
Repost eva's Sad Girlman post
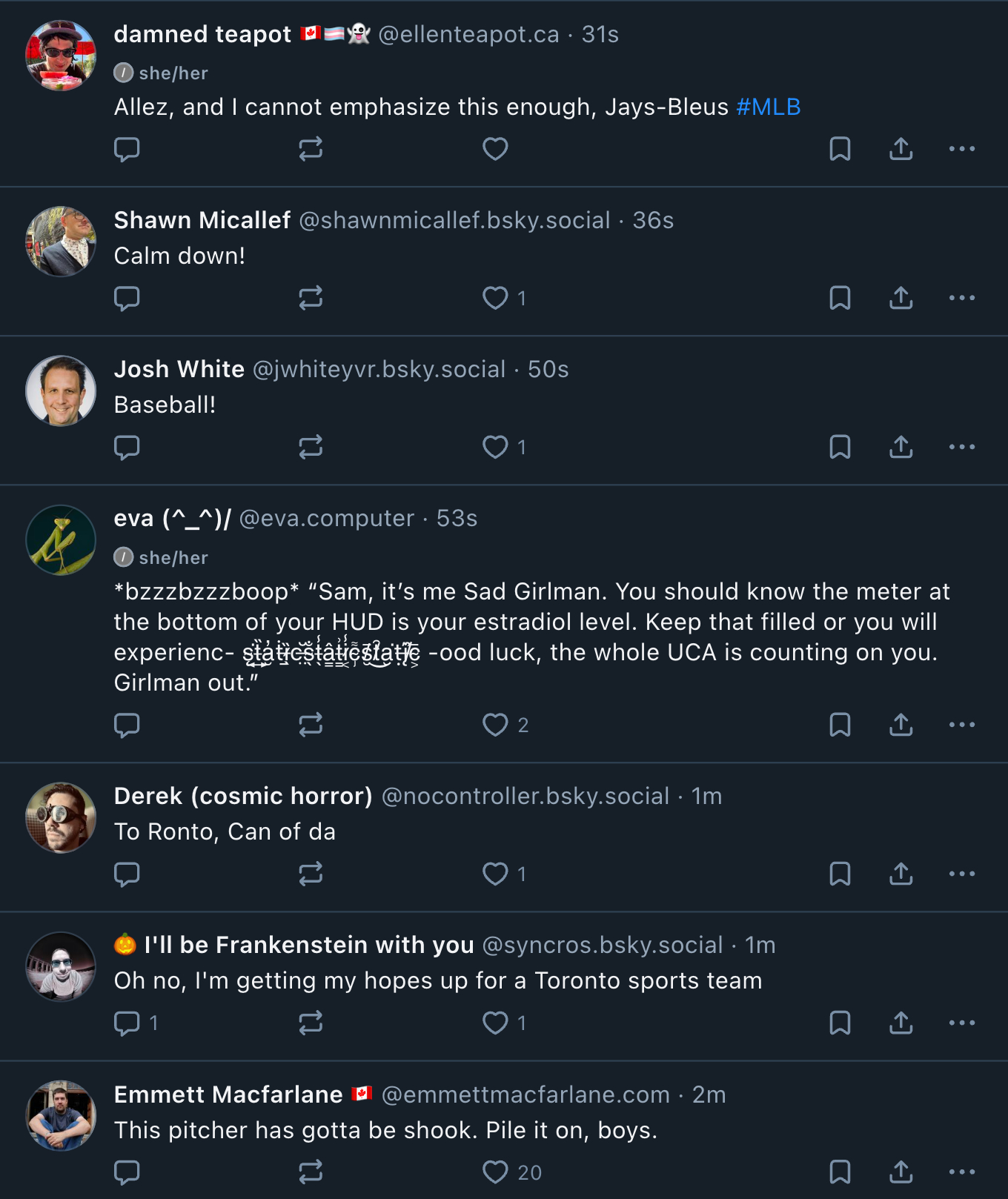pos(311,725)
